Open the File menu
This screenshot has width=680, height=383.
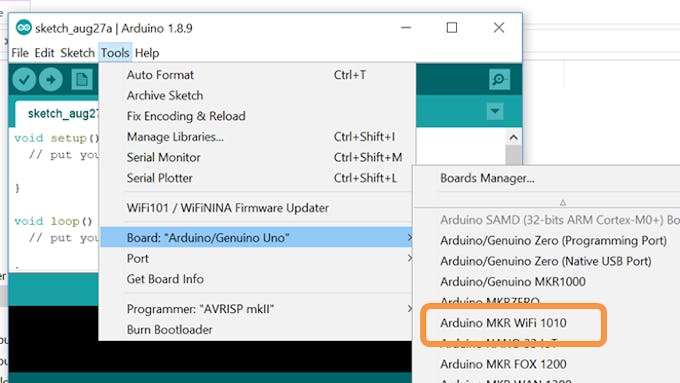[x=20, y=53]
